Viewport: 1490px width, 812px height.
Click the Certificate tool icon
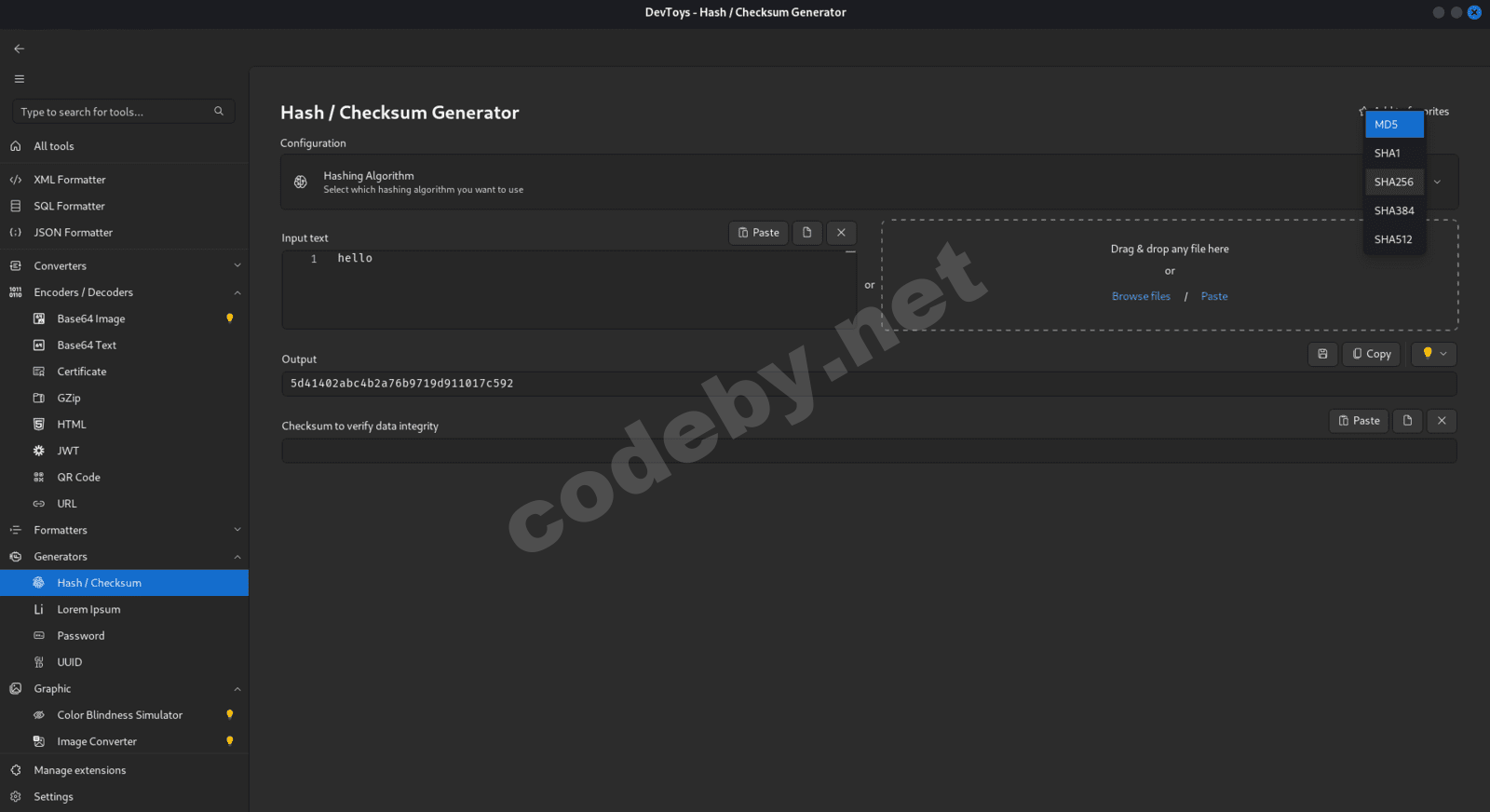tap(39, 372)
